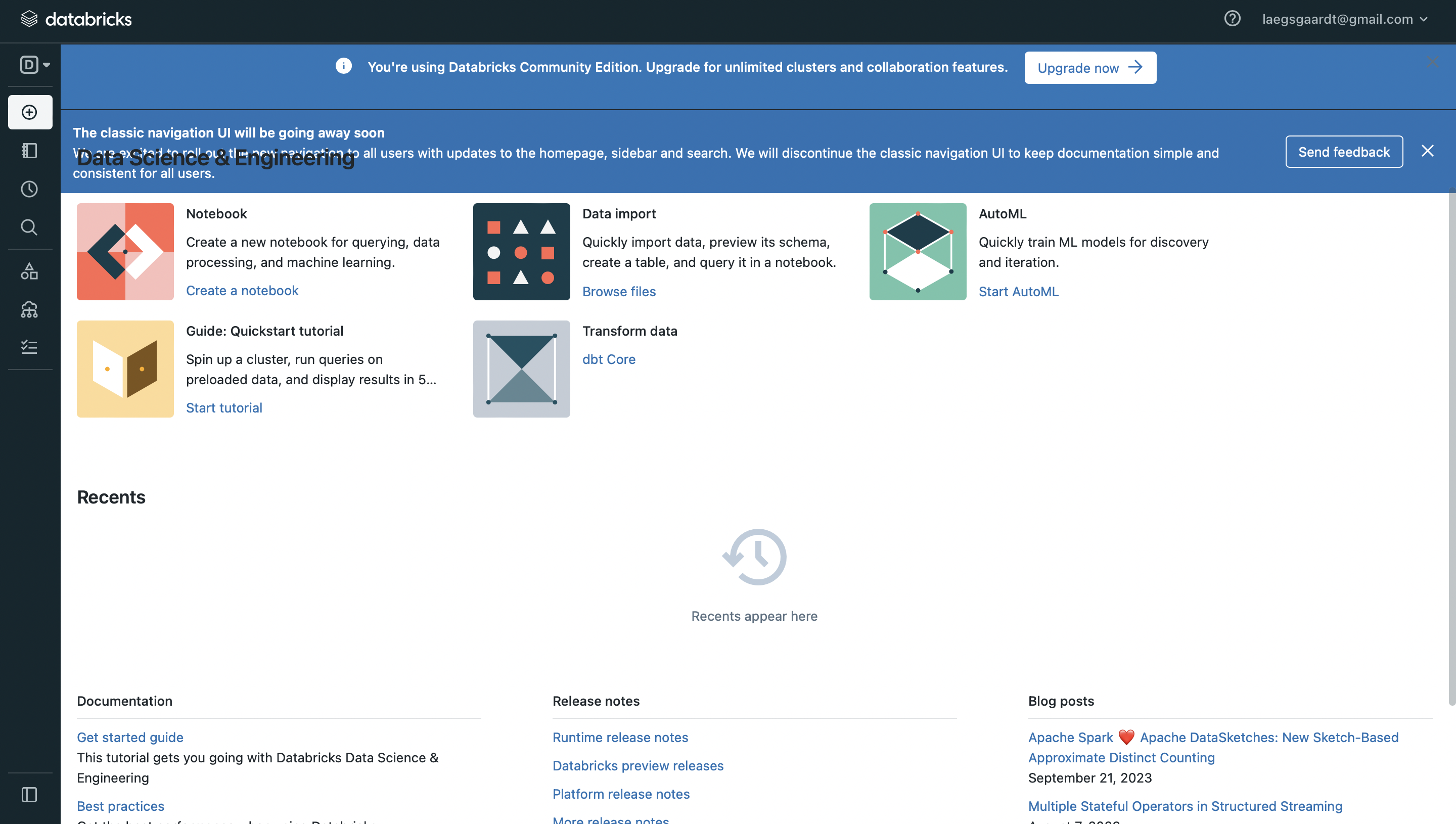Open the laegsgaardt@gmail.com account dropdown
1456x824 pixels.
click(x=1344, y=19)
